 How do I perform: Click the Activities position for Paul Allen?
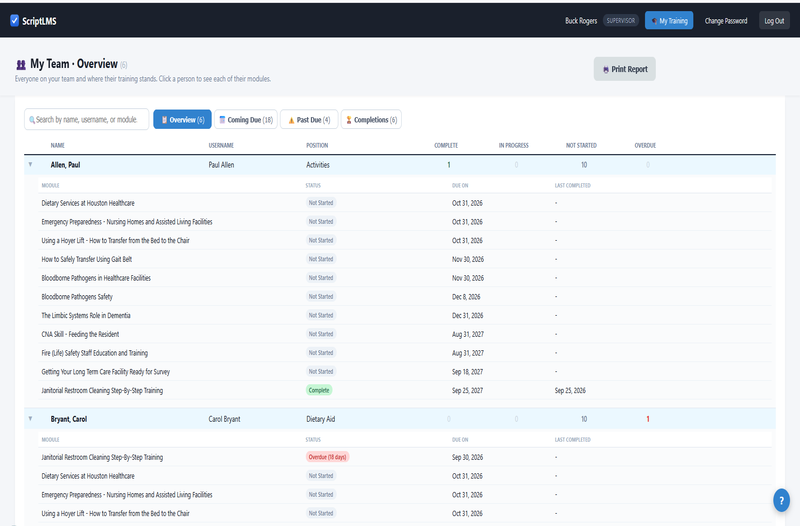tap(318, 165)
